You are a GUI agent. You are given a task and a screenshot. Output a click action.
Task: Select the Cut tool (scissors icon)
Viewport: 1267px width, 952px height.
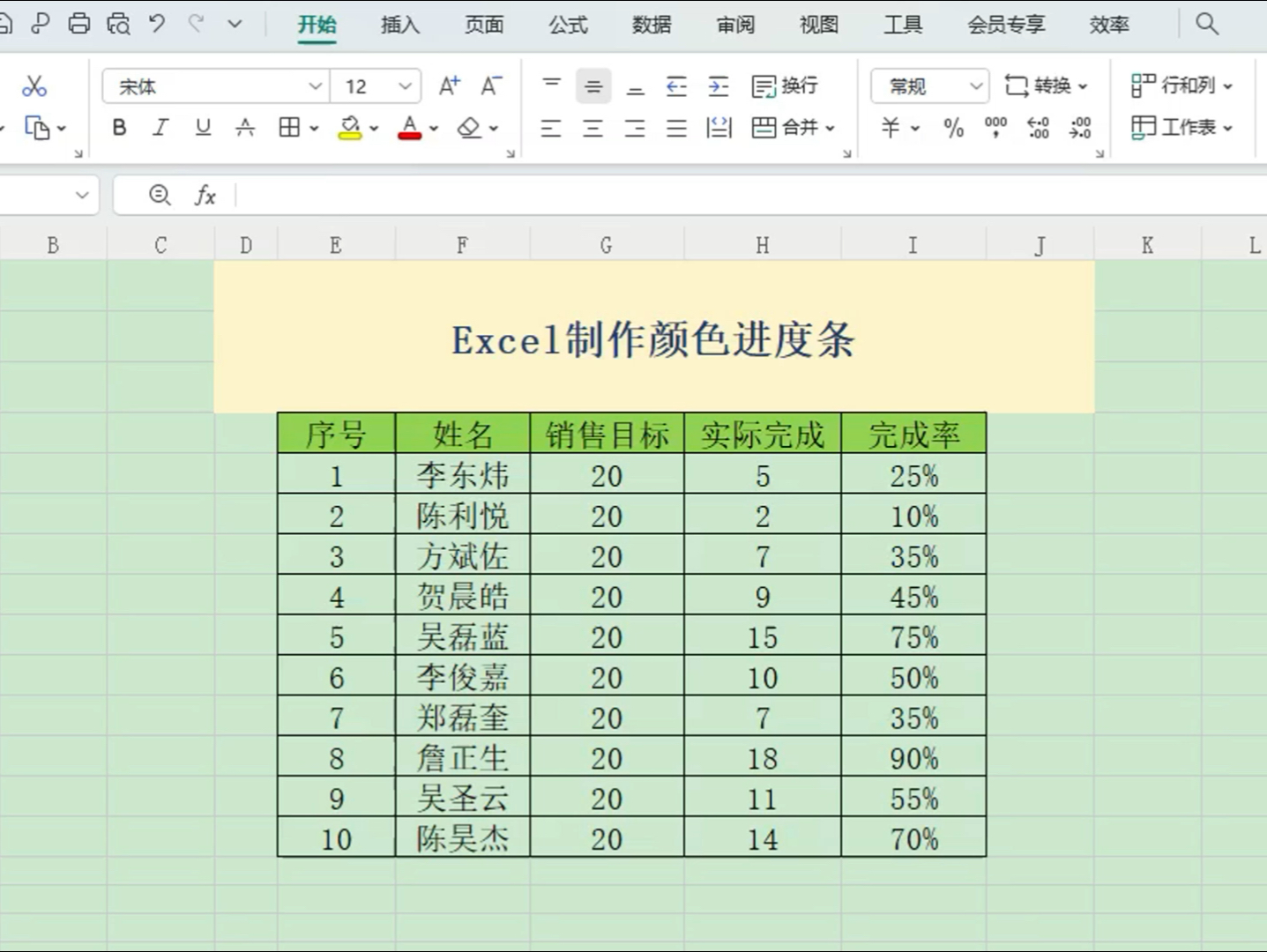point(34,86)
